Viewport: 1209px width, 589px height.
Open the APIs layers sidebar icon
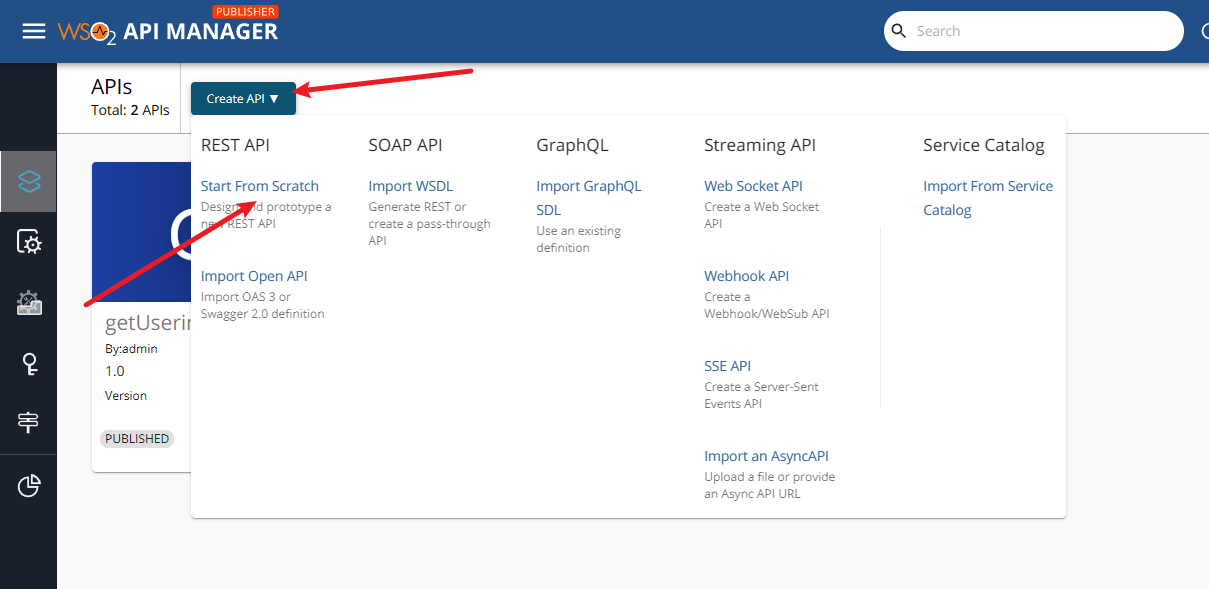(x=29, y=181)
